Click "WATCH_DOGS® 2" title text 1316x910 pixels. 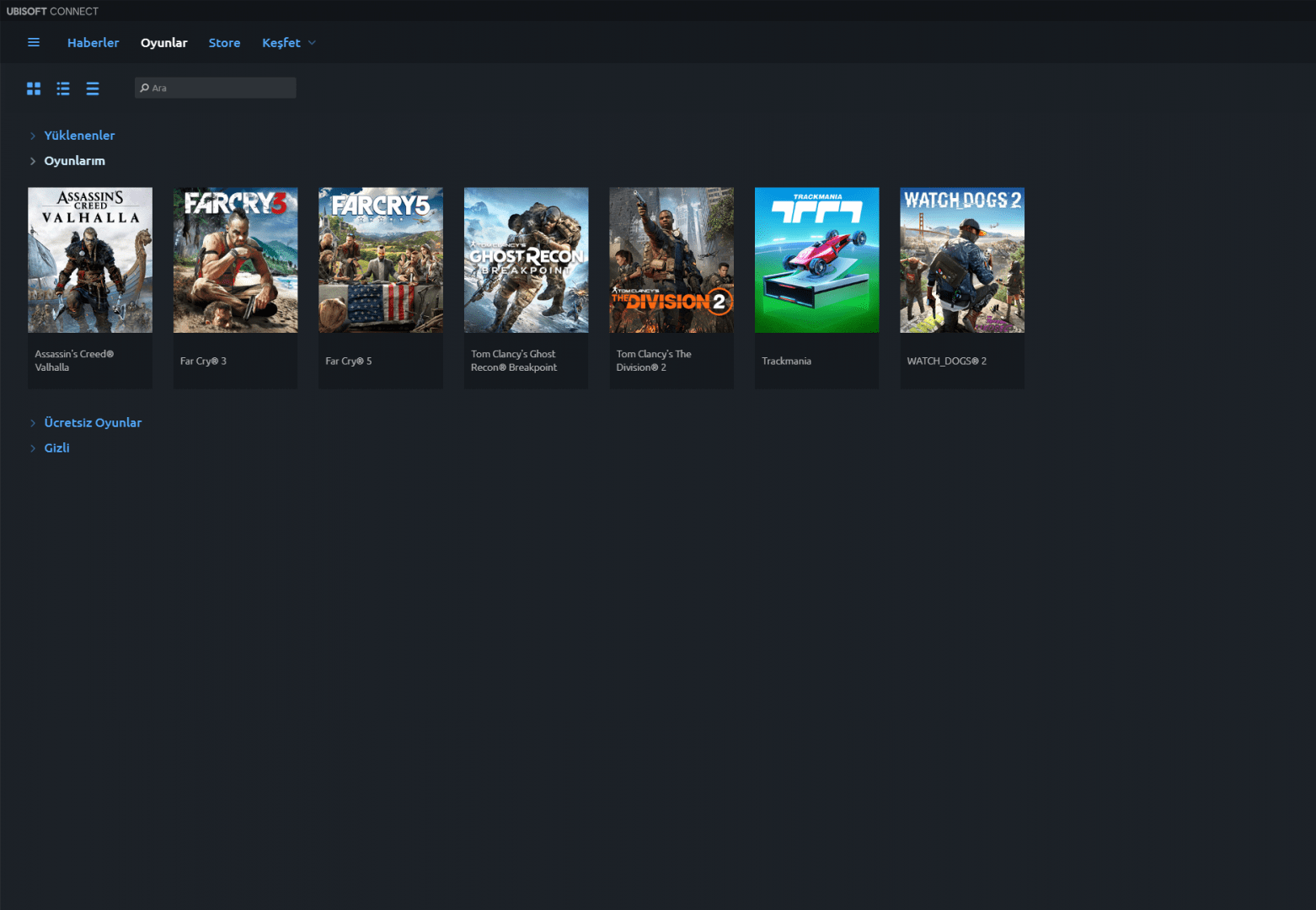pos(946,361)
